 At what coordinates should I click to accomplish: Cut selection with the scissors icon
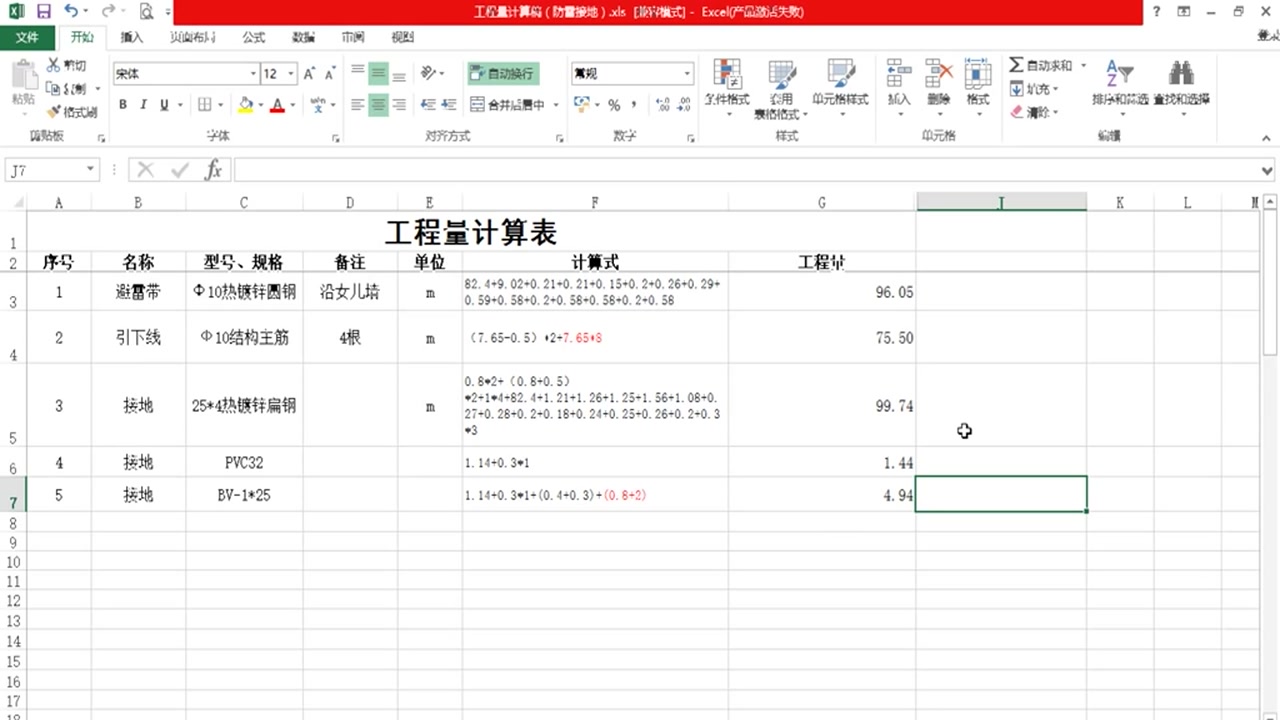(53, 65)
